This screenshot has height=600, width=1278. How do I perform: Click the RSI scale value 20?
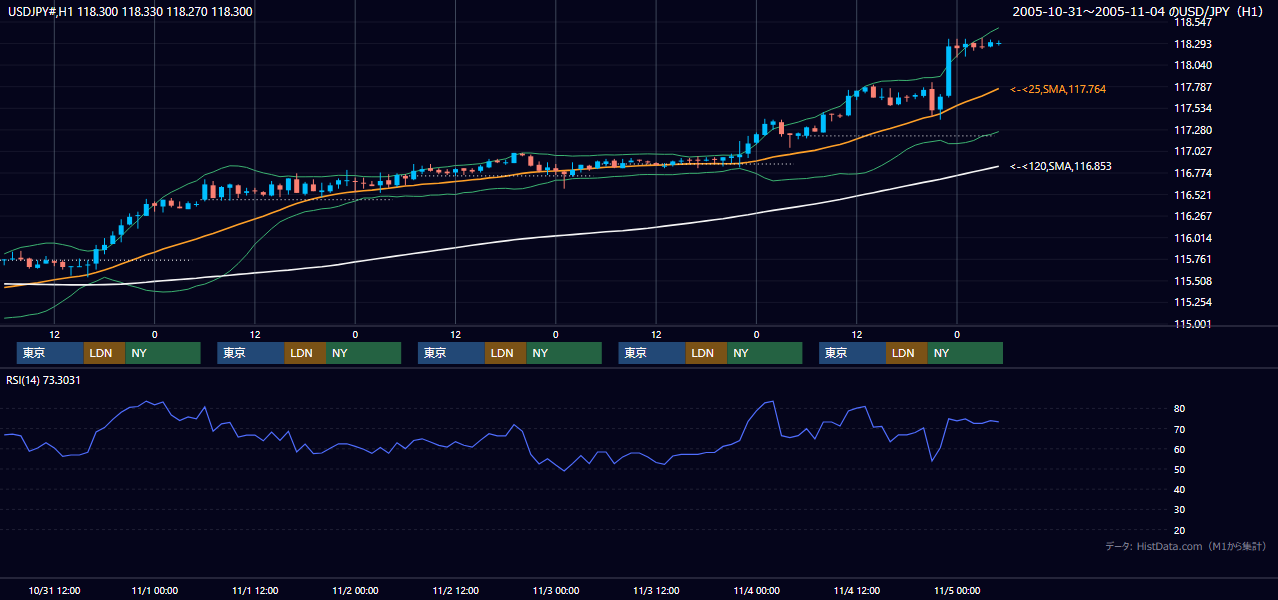tap(1179, 530)
